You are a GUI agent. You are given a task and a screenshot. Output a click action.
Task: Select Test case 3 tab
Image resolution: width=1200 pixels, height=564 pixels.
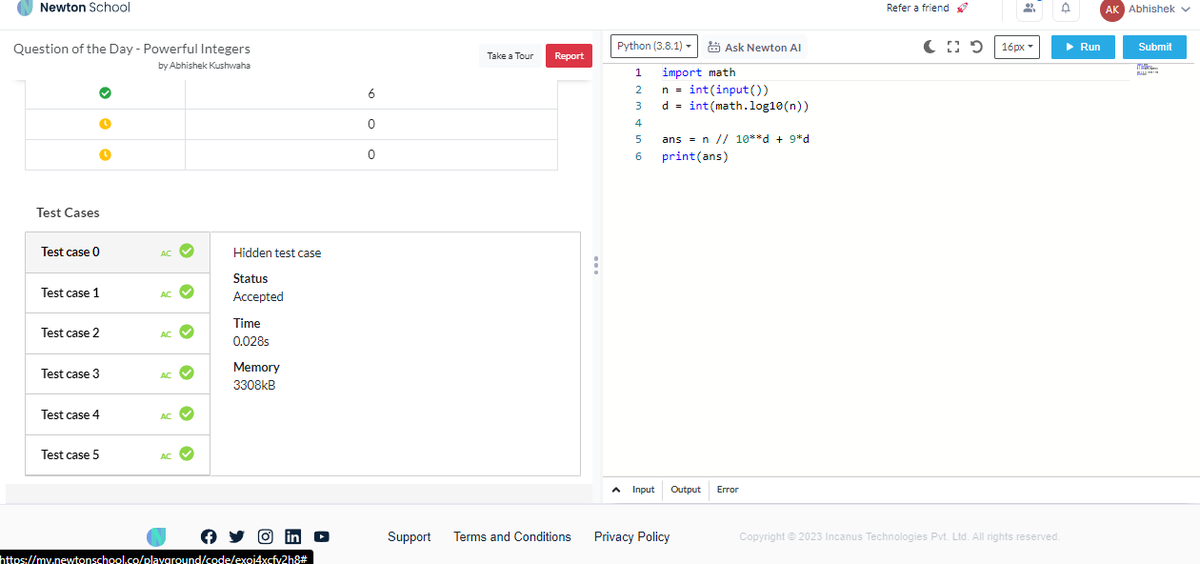click(118, 374)
